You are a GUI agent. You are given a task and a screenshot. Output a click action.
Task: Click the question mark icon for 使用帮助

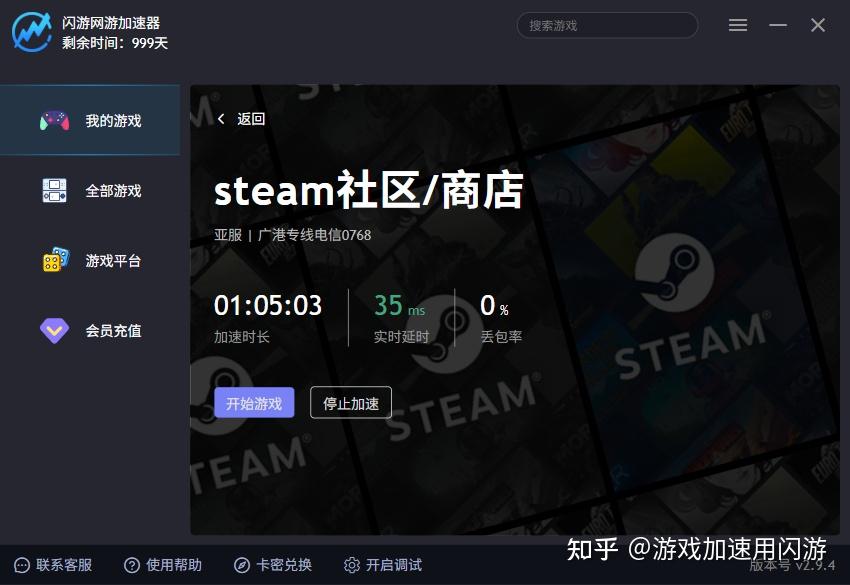click(x=132, y=565)
